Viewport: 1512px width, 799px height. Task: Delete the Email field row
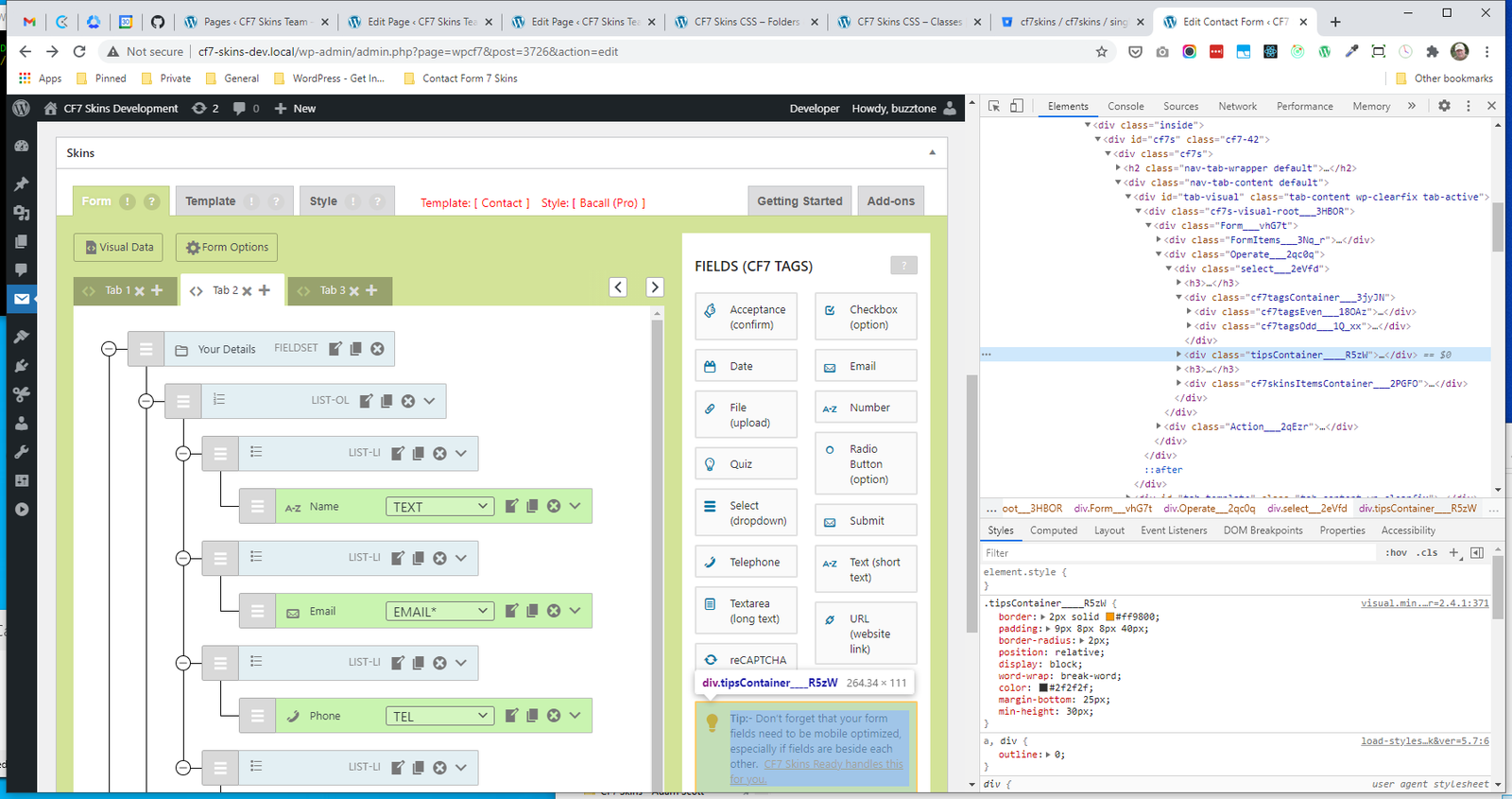pos(554,612)
